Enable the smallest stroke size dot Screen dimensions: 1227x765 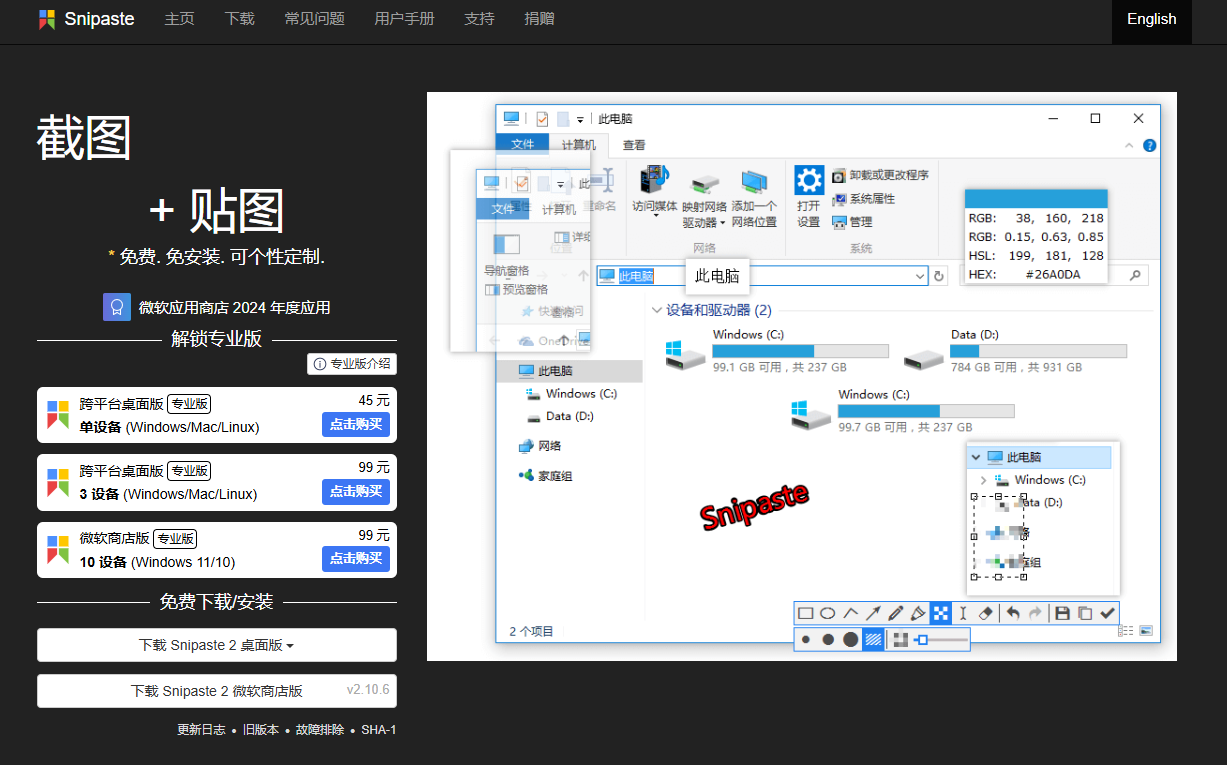(807, 638)
